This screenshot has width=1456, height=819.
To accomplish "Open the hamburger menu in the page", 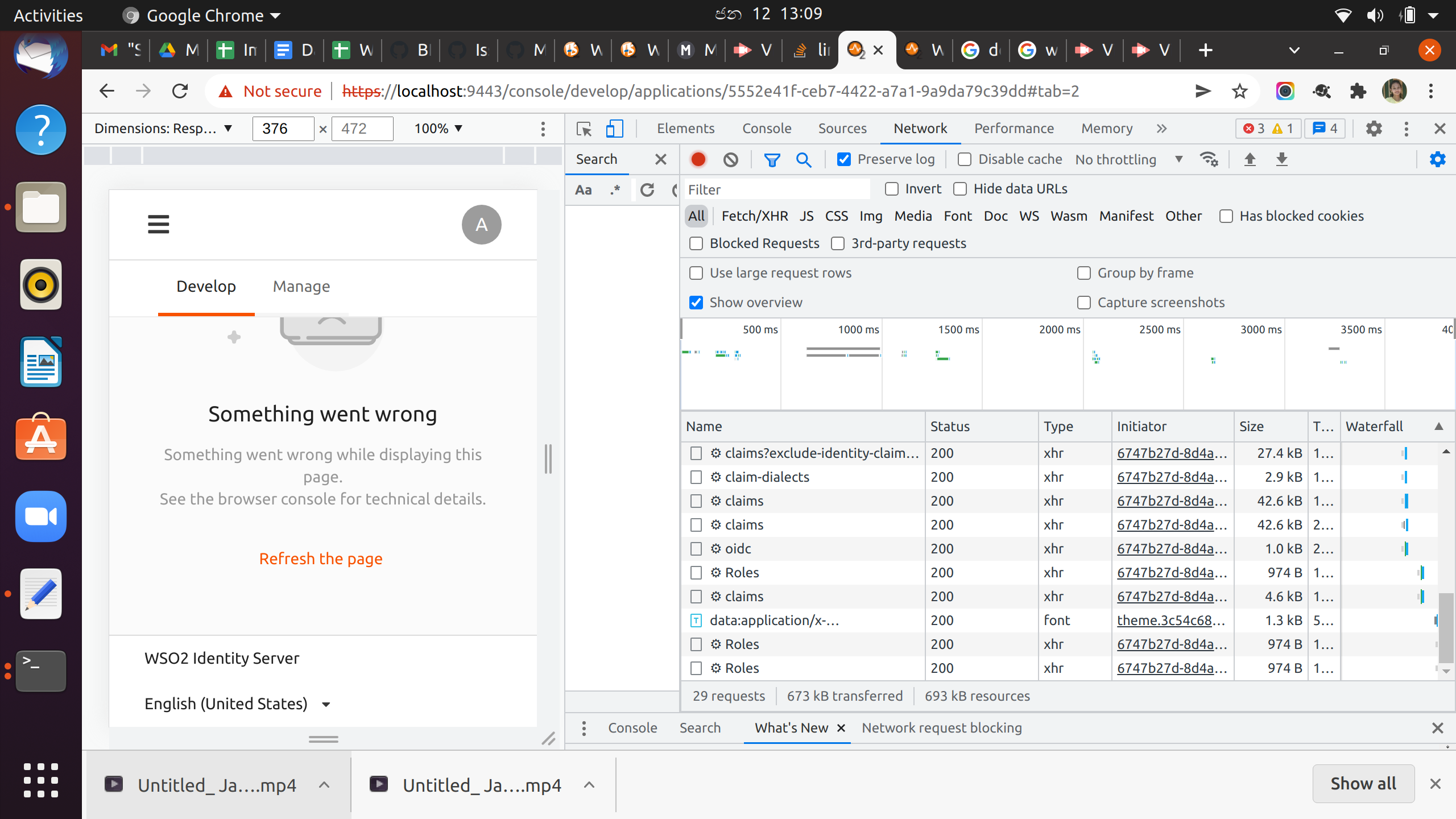I will pyautogui.click(x=158, y=224).
